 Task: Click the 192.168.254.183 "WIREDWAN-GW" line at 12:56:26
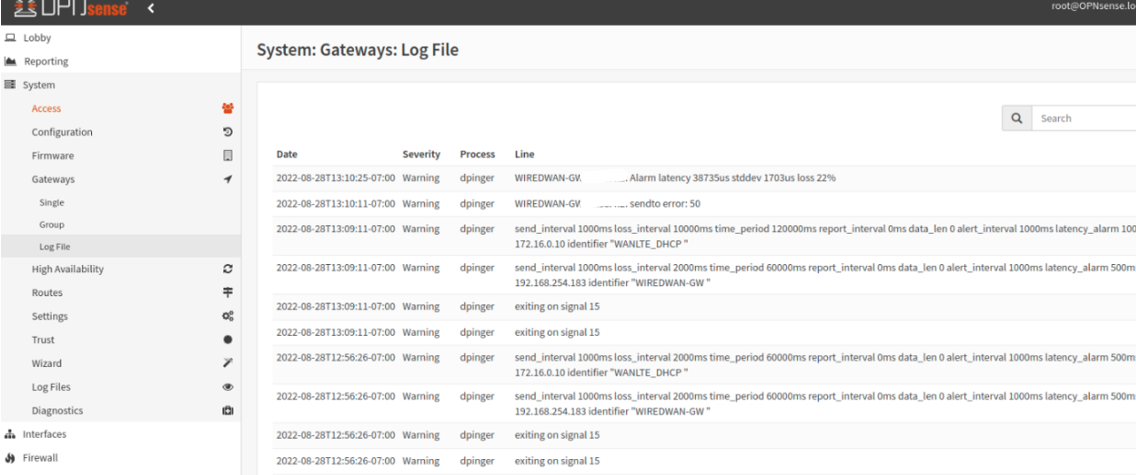coord(612,411)
